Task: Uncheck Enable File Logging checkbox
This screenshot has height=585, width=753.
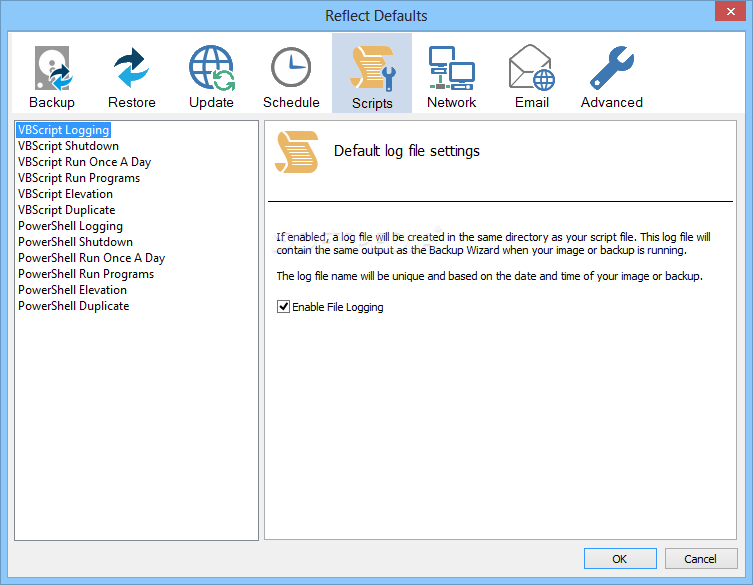Action: (x=283, y=306)
